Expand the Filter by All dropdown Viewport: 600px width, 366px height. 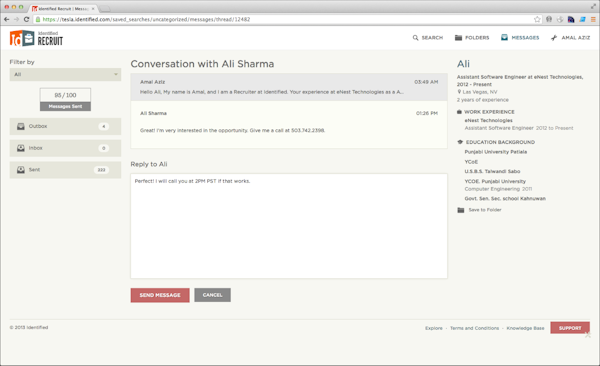tap(65, 74)
